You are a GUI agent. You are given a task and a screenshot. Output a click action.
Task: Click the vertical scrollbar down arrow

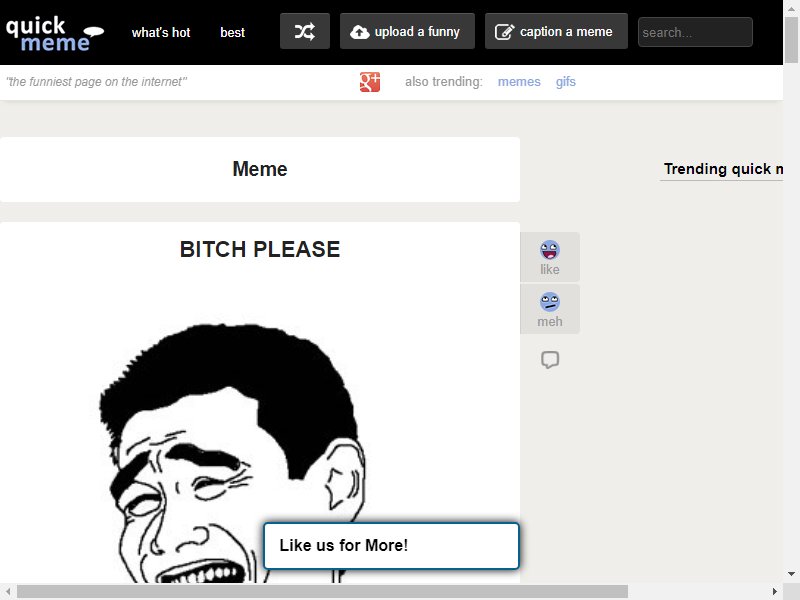point(791,575)
